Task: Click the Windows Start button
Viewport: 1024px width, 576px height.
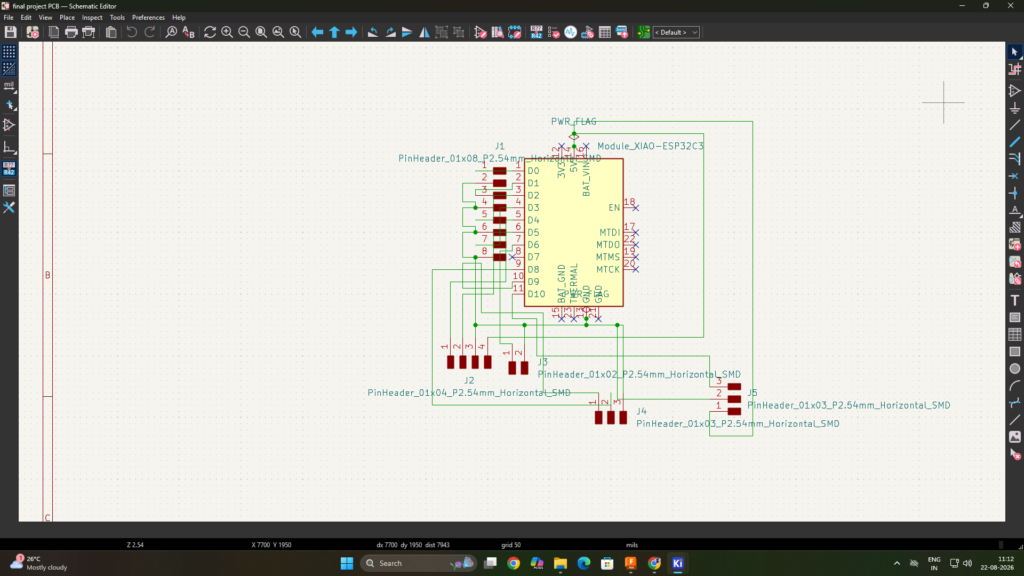Action: click(347, 563)
